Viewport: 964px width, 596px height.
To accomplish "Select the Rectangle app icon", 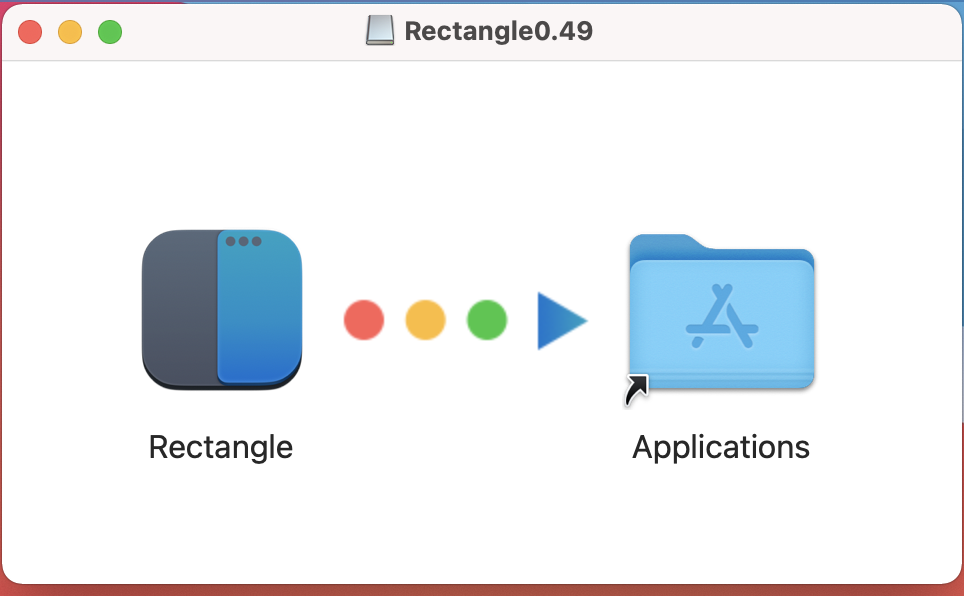I will [222, 310].
